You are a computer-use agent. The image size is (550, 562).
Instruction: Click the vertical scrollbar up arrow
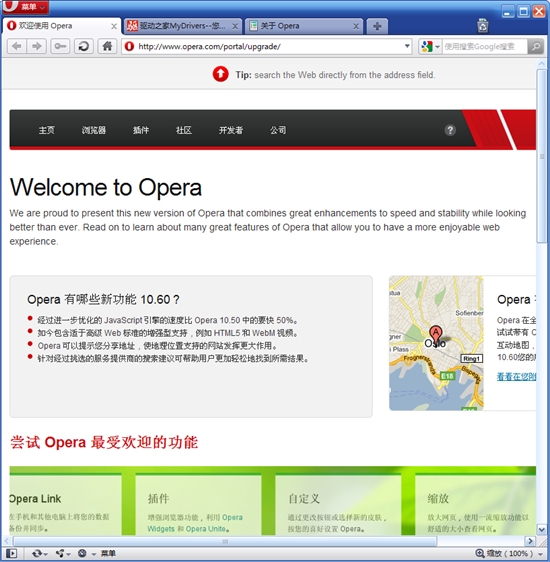coord(541,64)
